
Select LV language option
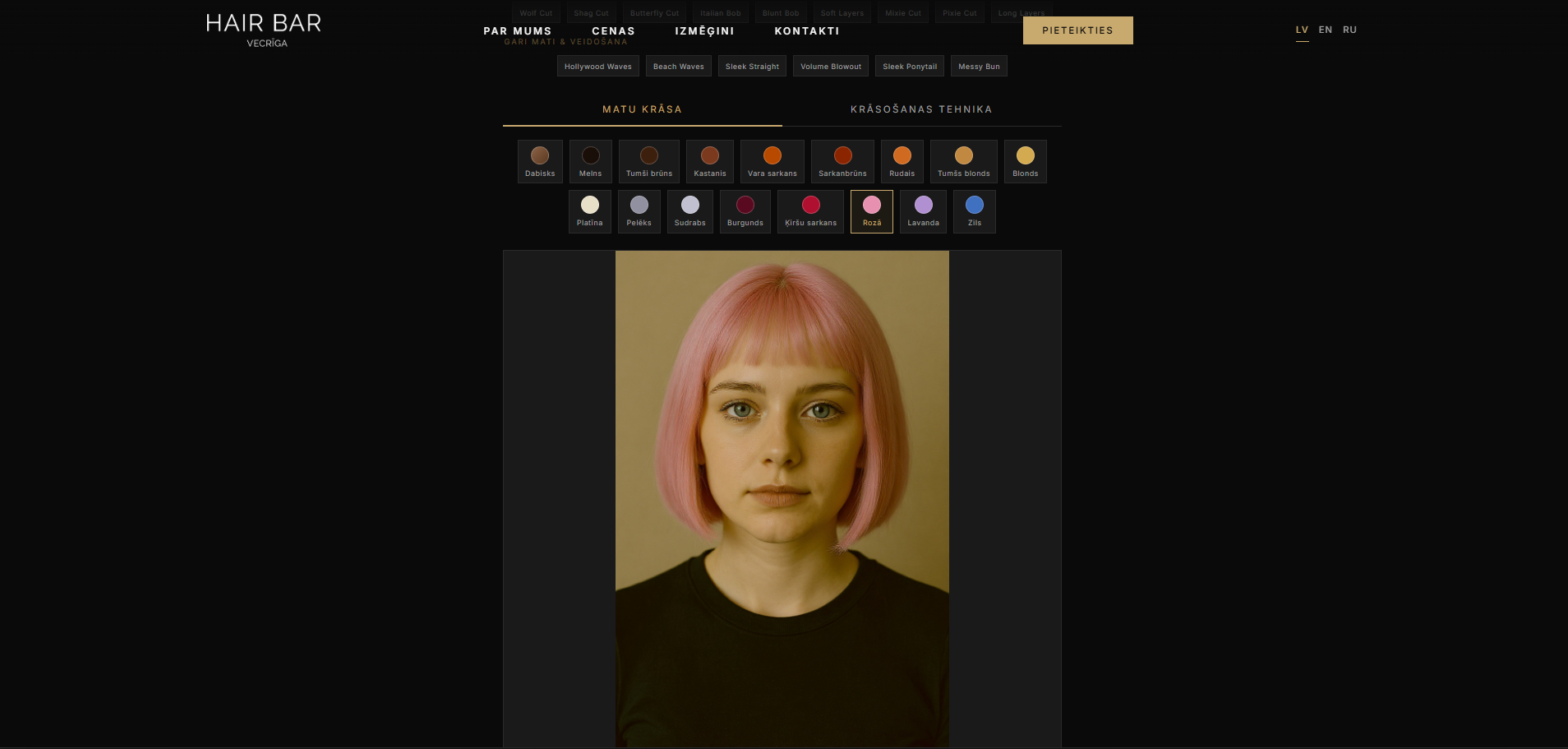point(1302,30)
